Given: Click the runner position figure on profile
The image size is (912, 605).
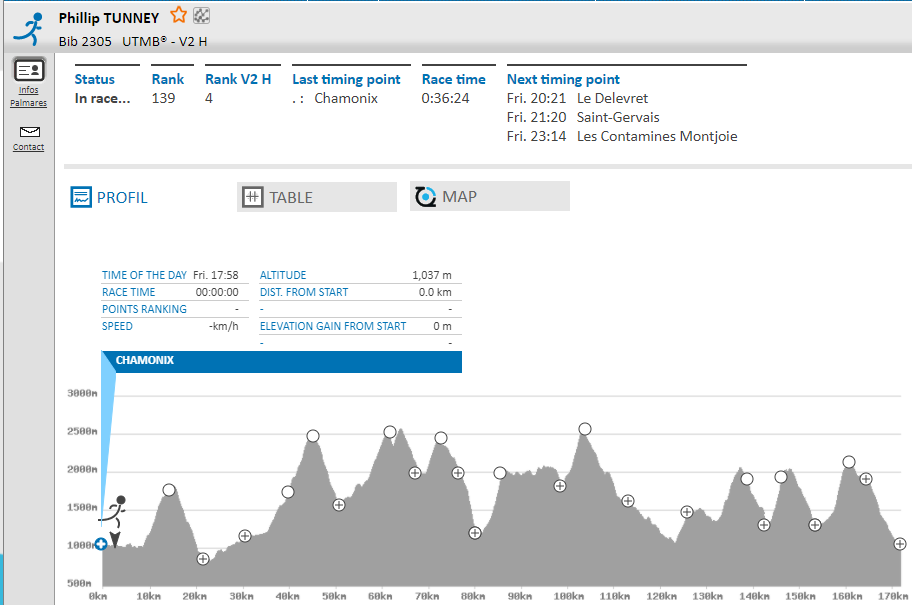Looking at the screenshot, I should (x=116, y=515).
